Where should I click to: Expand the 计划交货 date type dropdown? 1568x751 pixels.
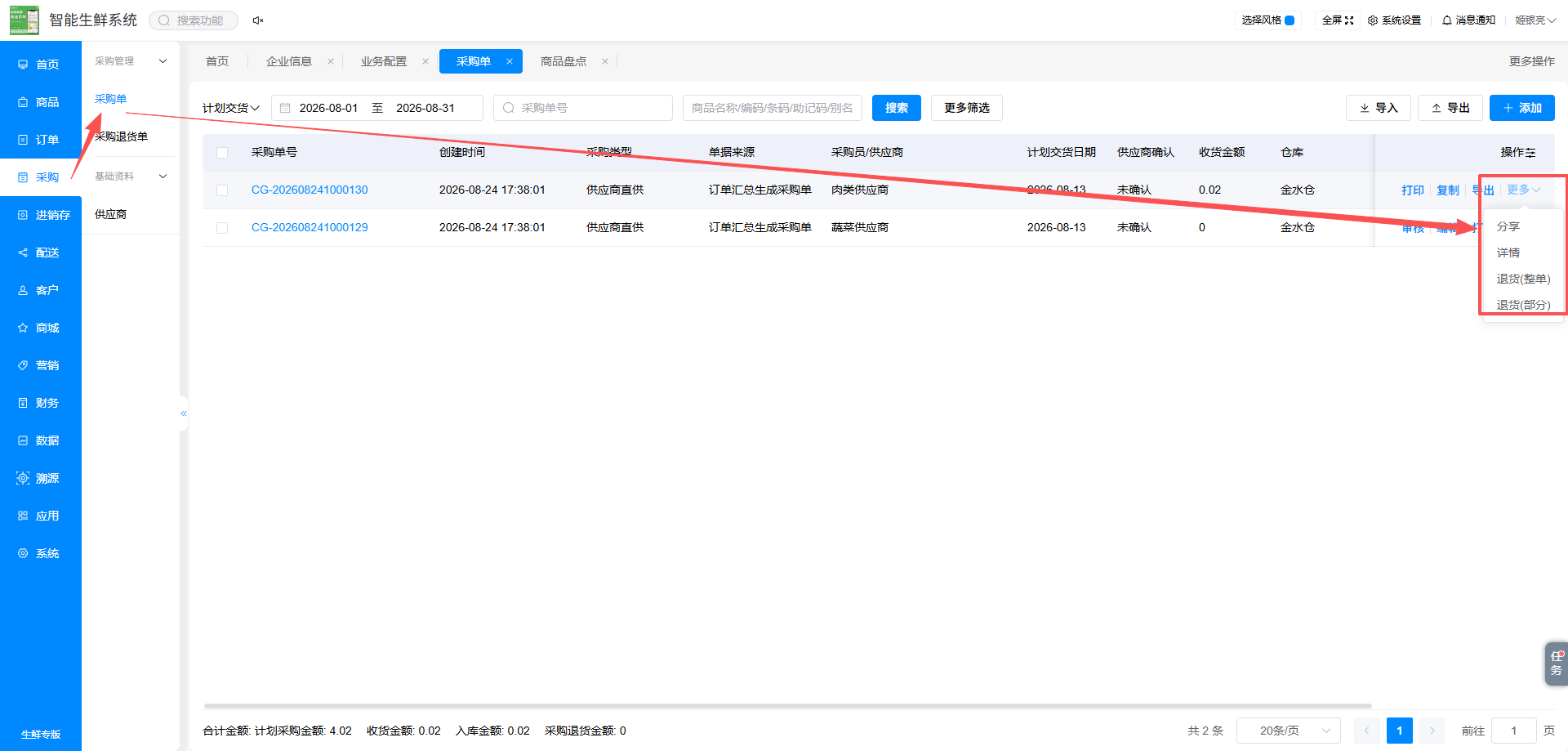[x=231, y=108]
